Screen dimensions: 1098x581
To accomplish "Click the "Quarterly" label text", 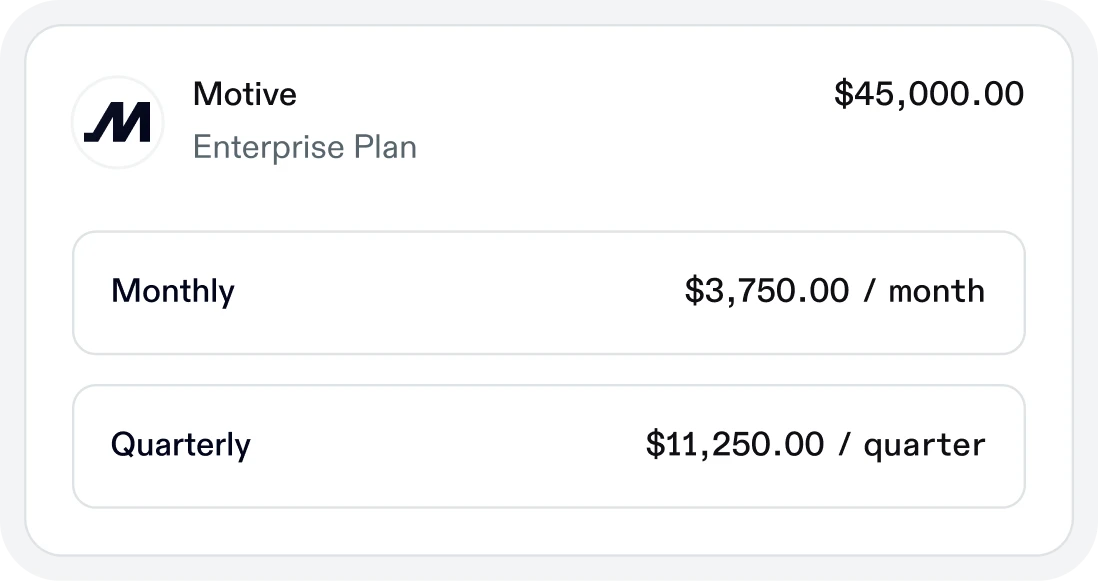I will click(181, 445).
